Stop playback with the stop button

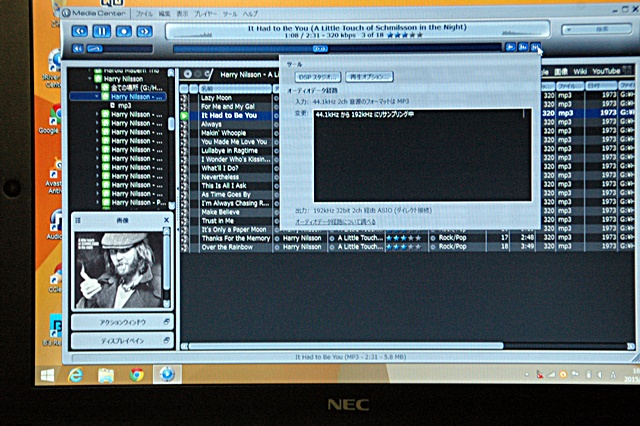click(x=123, y=31)
